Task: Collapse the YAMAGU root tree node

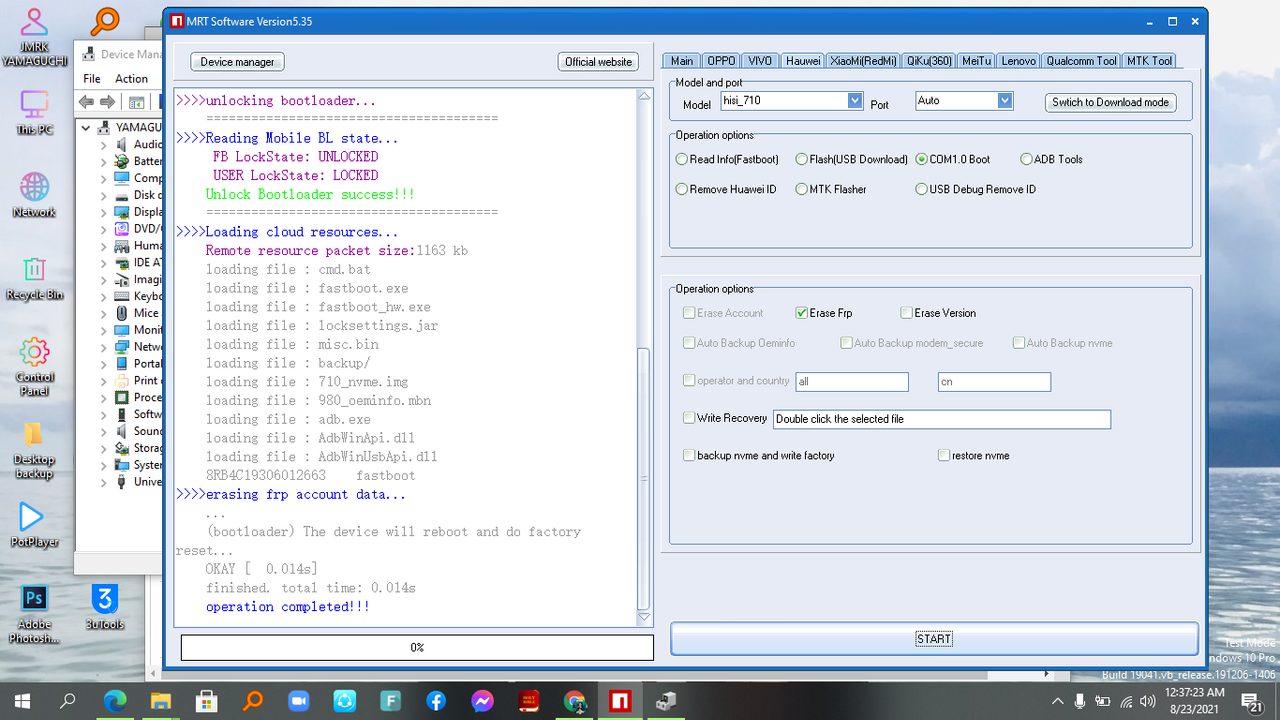Action: (x=87, y=128)
